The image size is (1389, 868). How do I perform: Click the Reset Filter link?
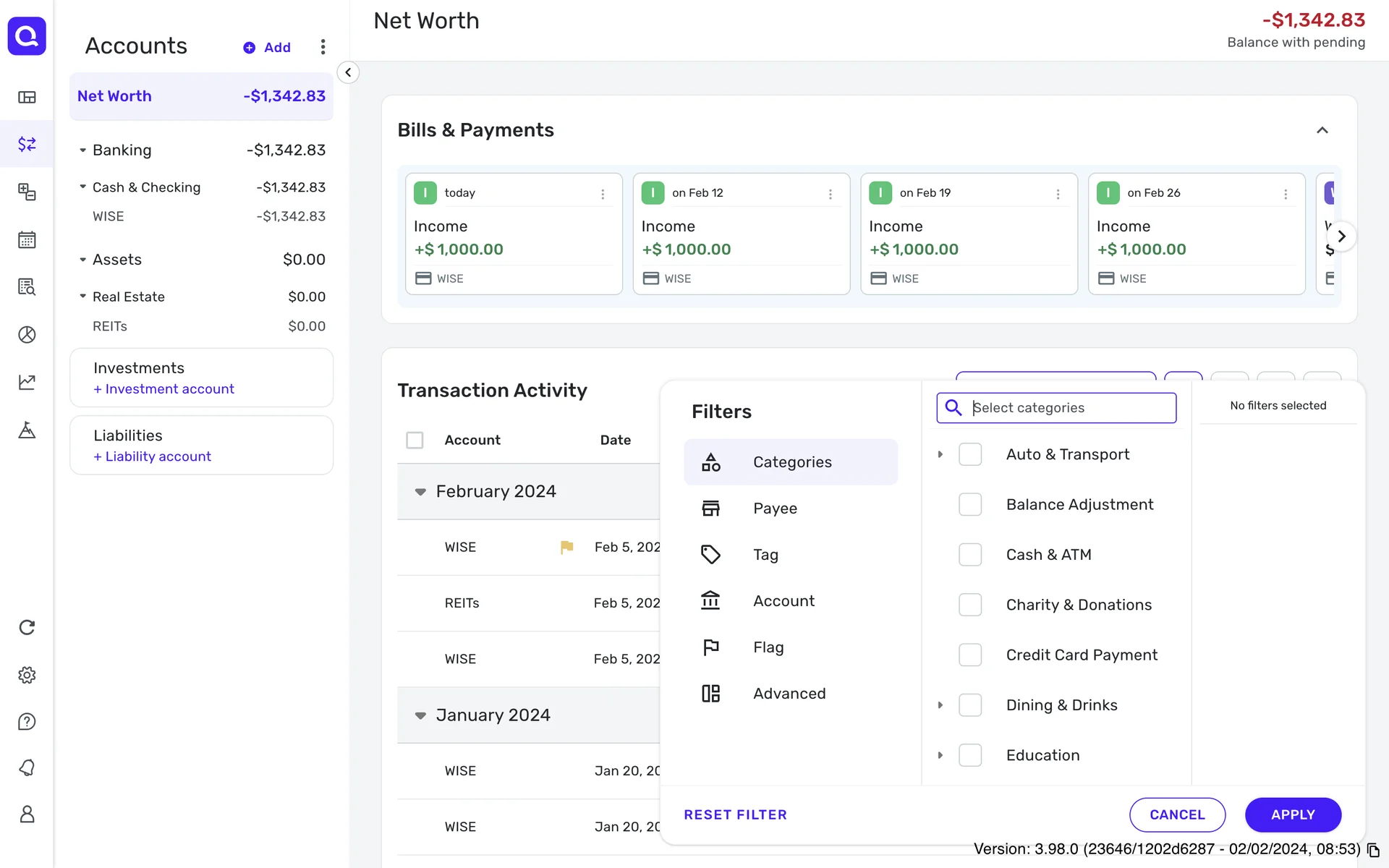(735, 815)
